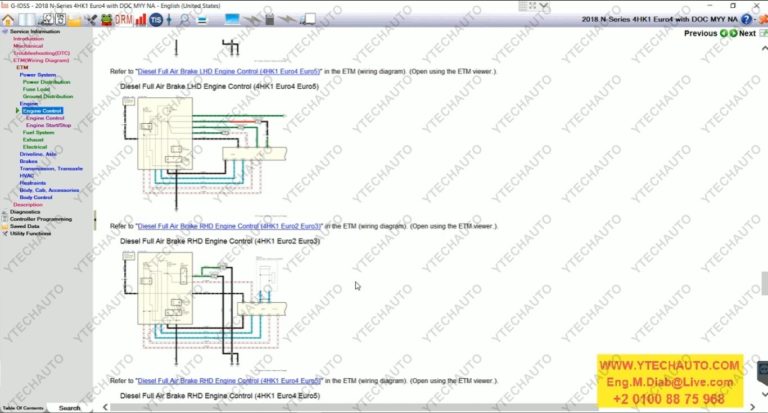Open Restraints tree node
Image resolution: width=768 pixels, height=413 pixels.
coord(32,183)
